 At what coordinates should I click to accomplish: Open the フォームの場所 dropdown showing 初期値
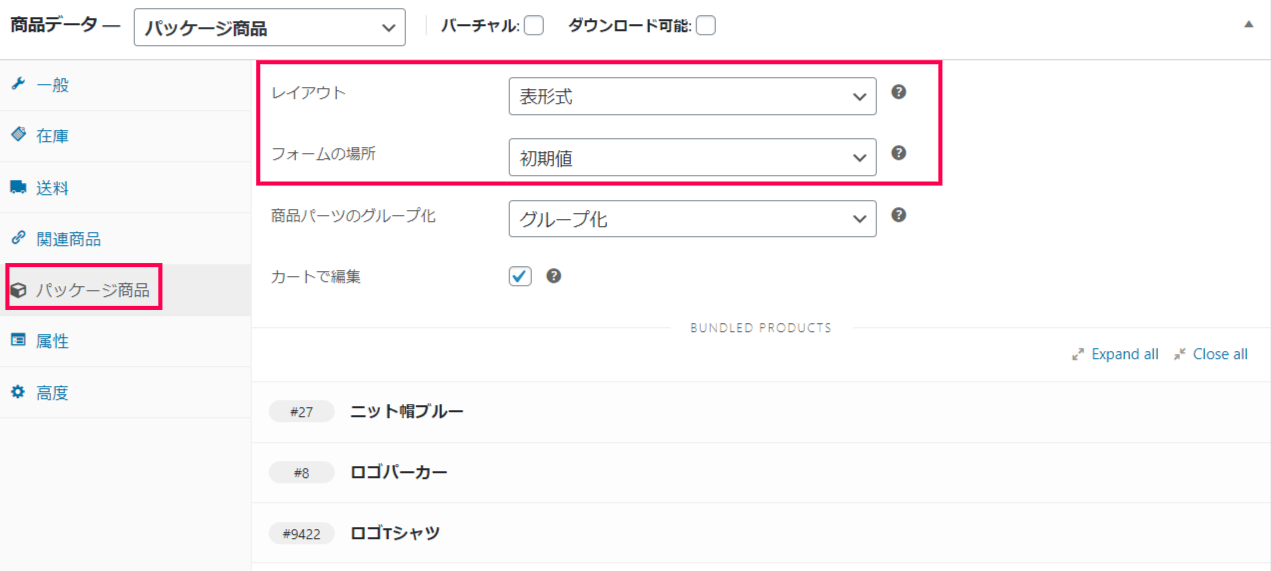coord(692,158)
